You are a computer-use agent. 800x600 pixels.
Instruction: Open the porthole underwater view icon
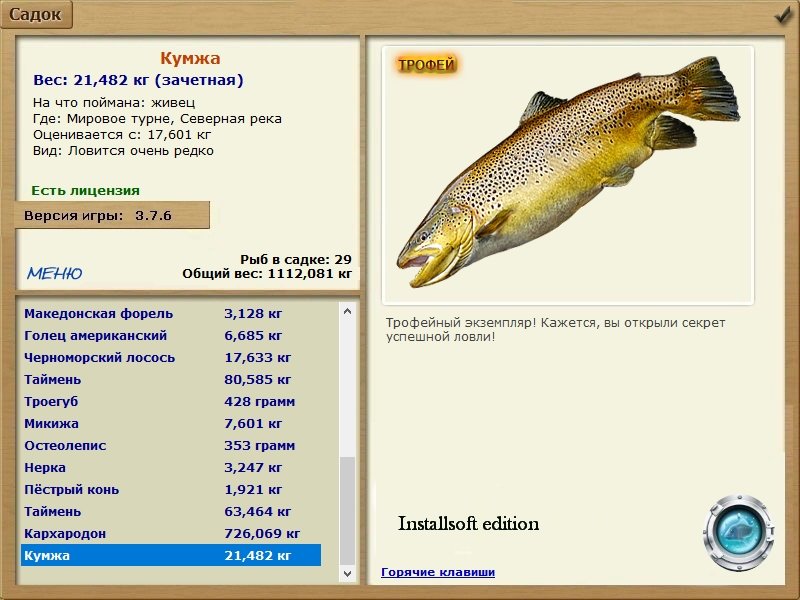(738, 532)
